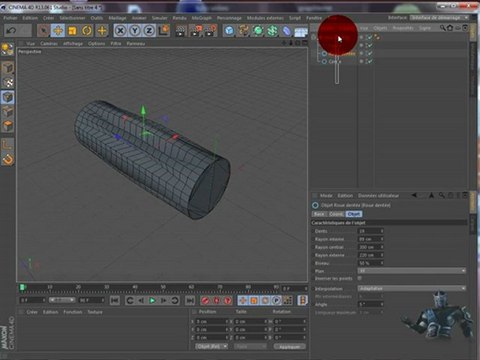480x360 pixels.
Task: Open the spline tools icon
Action: point(244,31)
